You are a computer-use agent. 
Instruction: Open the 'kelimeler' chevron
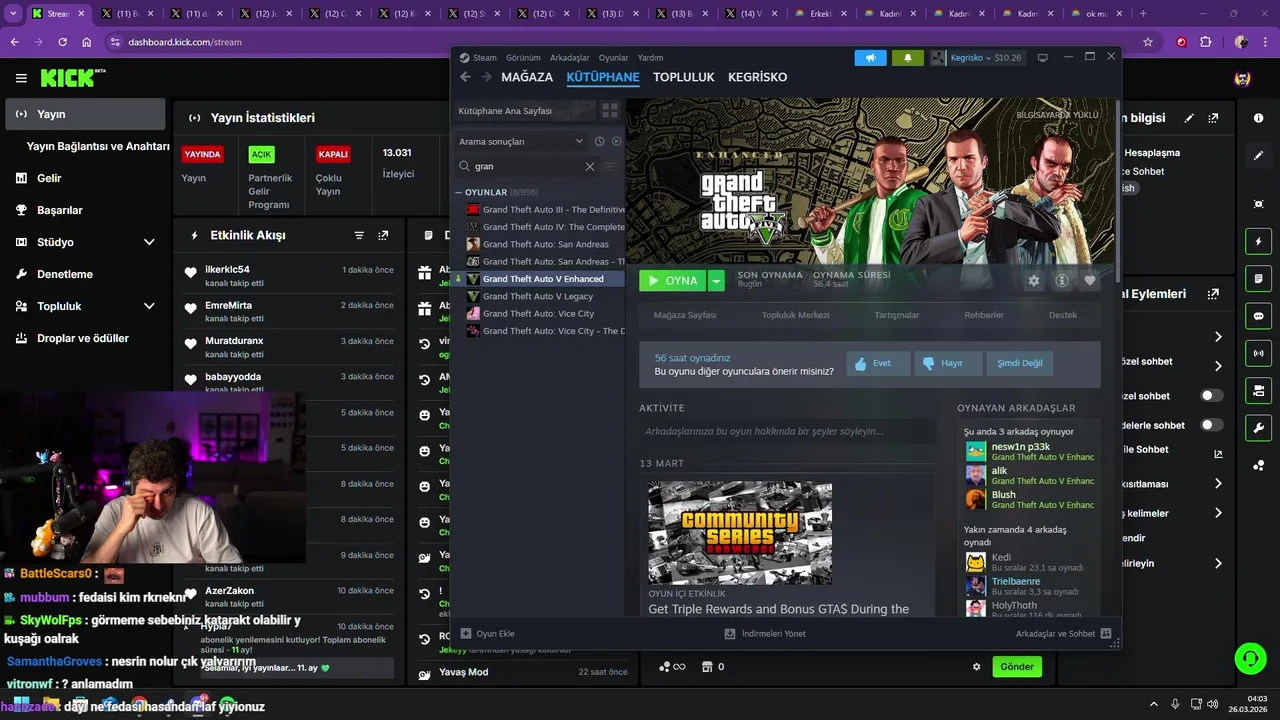click(1218, 513)
